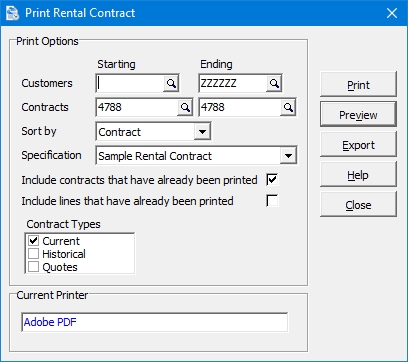Image resolution: width=408 pixels, height=362 pixels.
Task: Click the Preview button
Action: pyautogui.click(x=358, y=114)
